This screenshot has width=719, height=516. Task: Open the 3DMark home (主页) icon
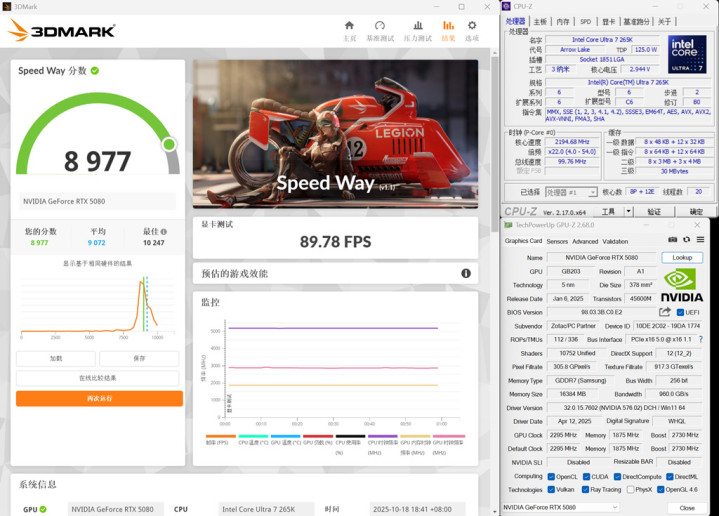pos(349,30)
